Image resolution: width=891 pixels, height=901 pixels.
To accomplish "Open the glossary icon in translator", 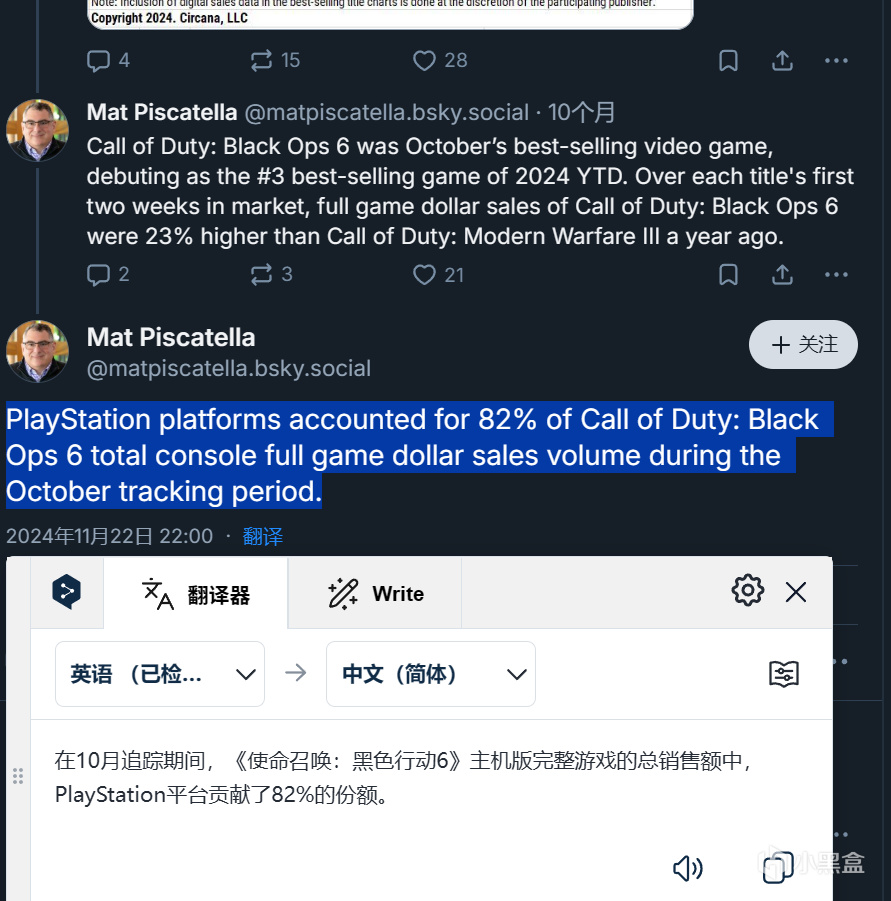I will coord(784,674).
